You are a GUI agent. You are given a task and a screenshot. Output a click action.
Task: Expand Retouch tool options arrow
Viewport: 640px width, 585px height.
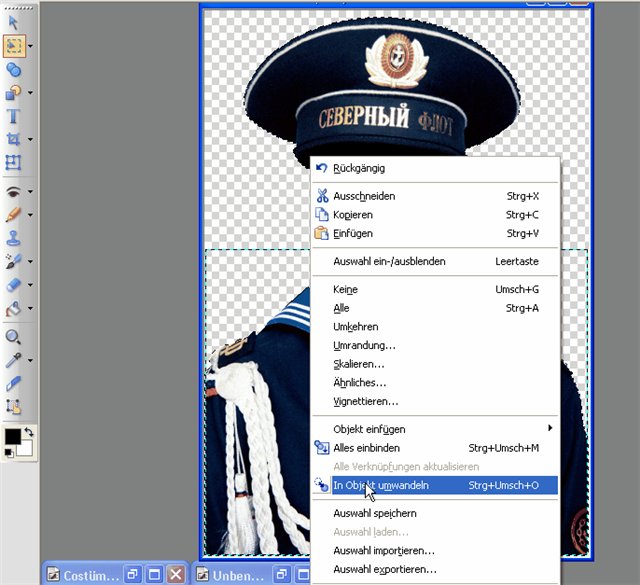point(31,261)
